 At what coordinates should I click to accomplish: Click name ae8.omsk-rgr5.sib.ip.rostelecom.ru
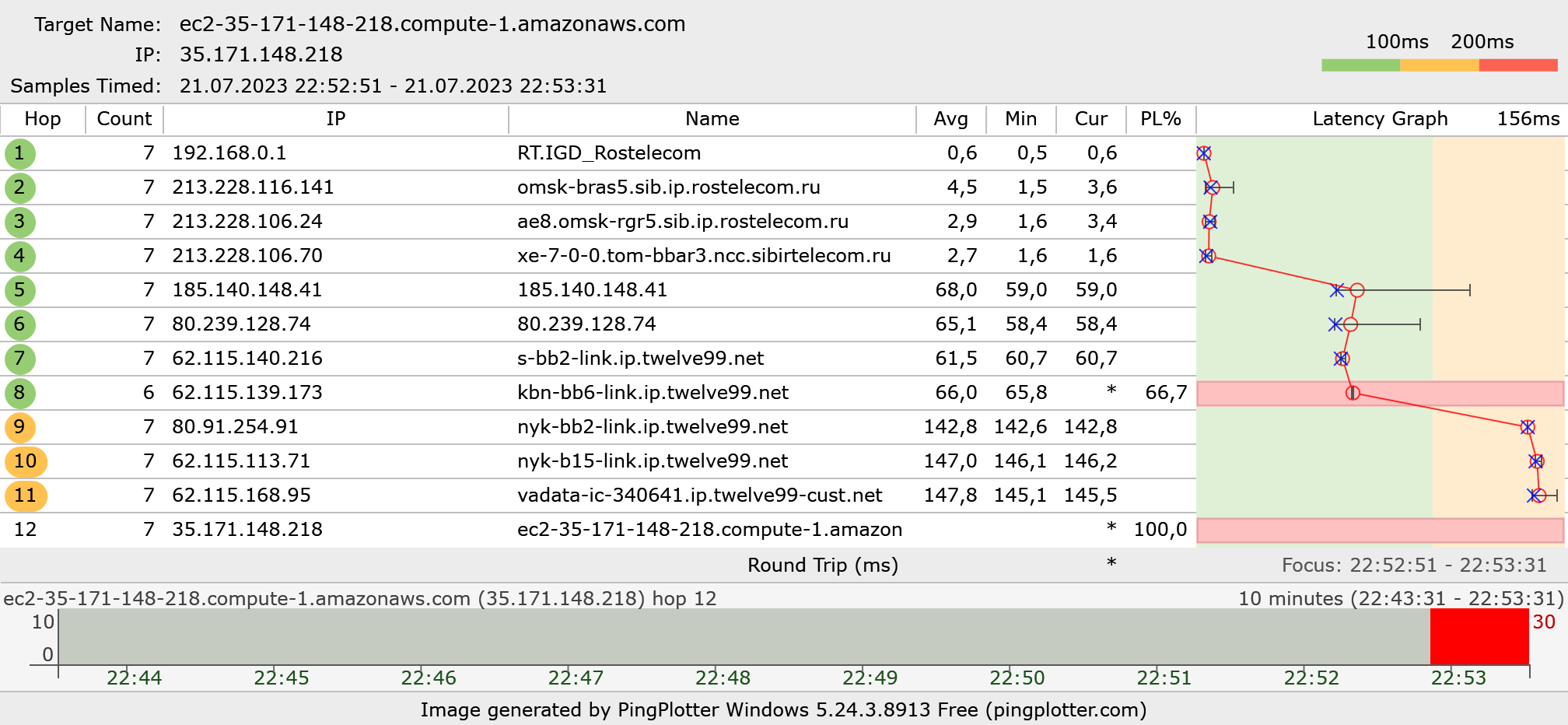[683, 222]
